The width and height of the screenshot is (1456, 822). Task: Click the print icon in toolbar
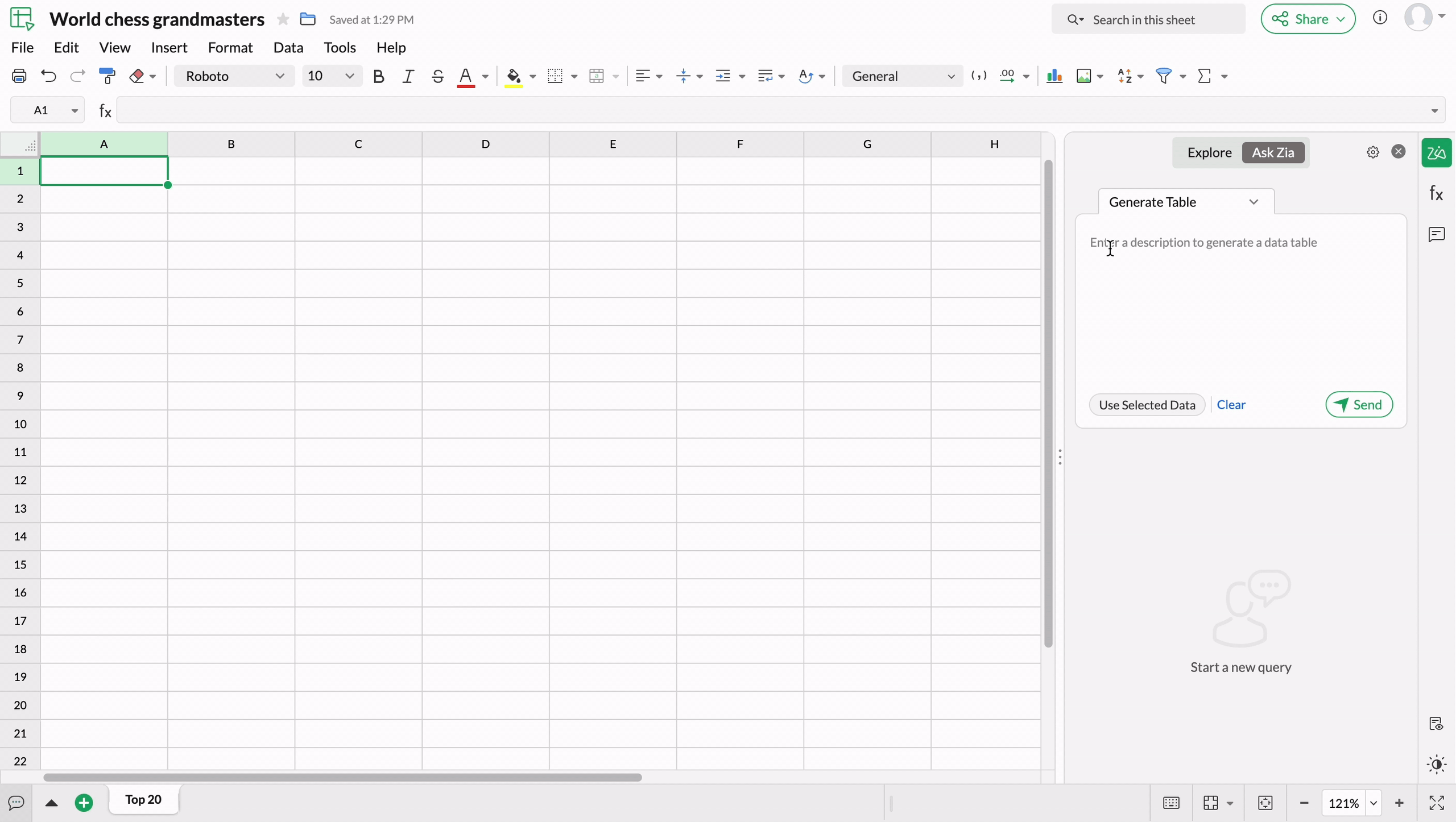[19, 76]
